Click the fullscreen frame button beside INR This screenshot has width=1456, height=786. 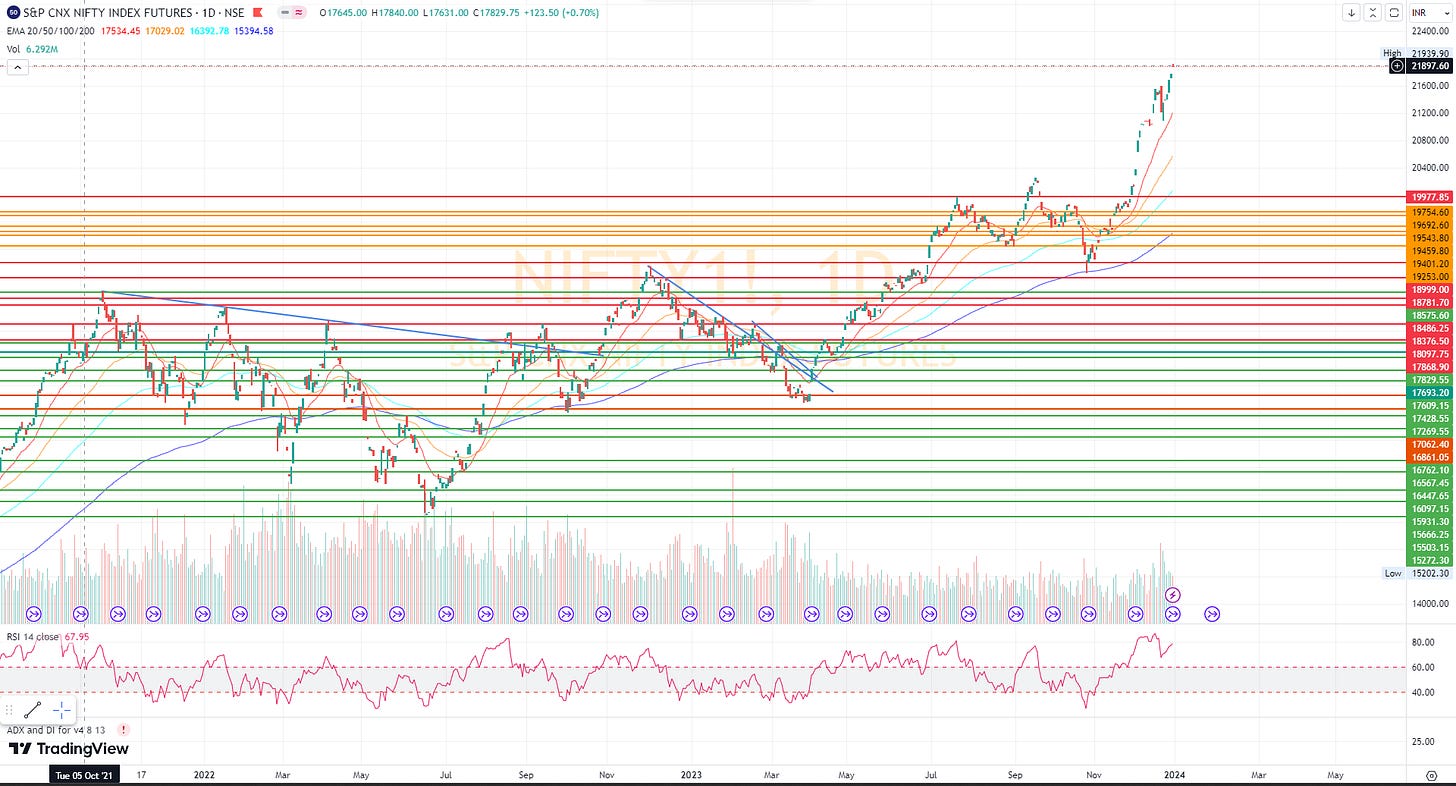pos(1393,13)
